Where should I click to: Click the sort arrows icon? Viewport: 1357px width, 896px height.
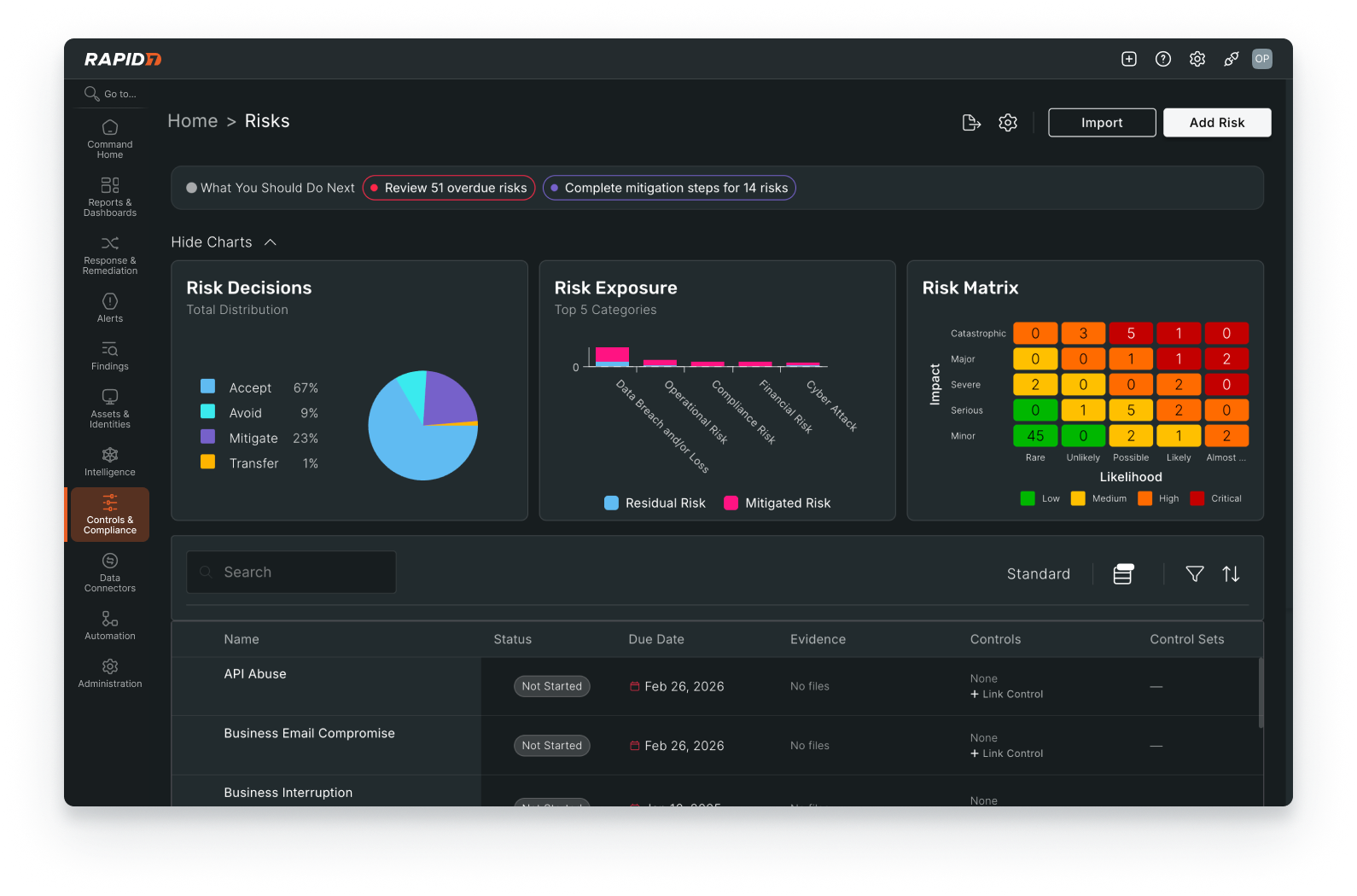coord(1231,574)
